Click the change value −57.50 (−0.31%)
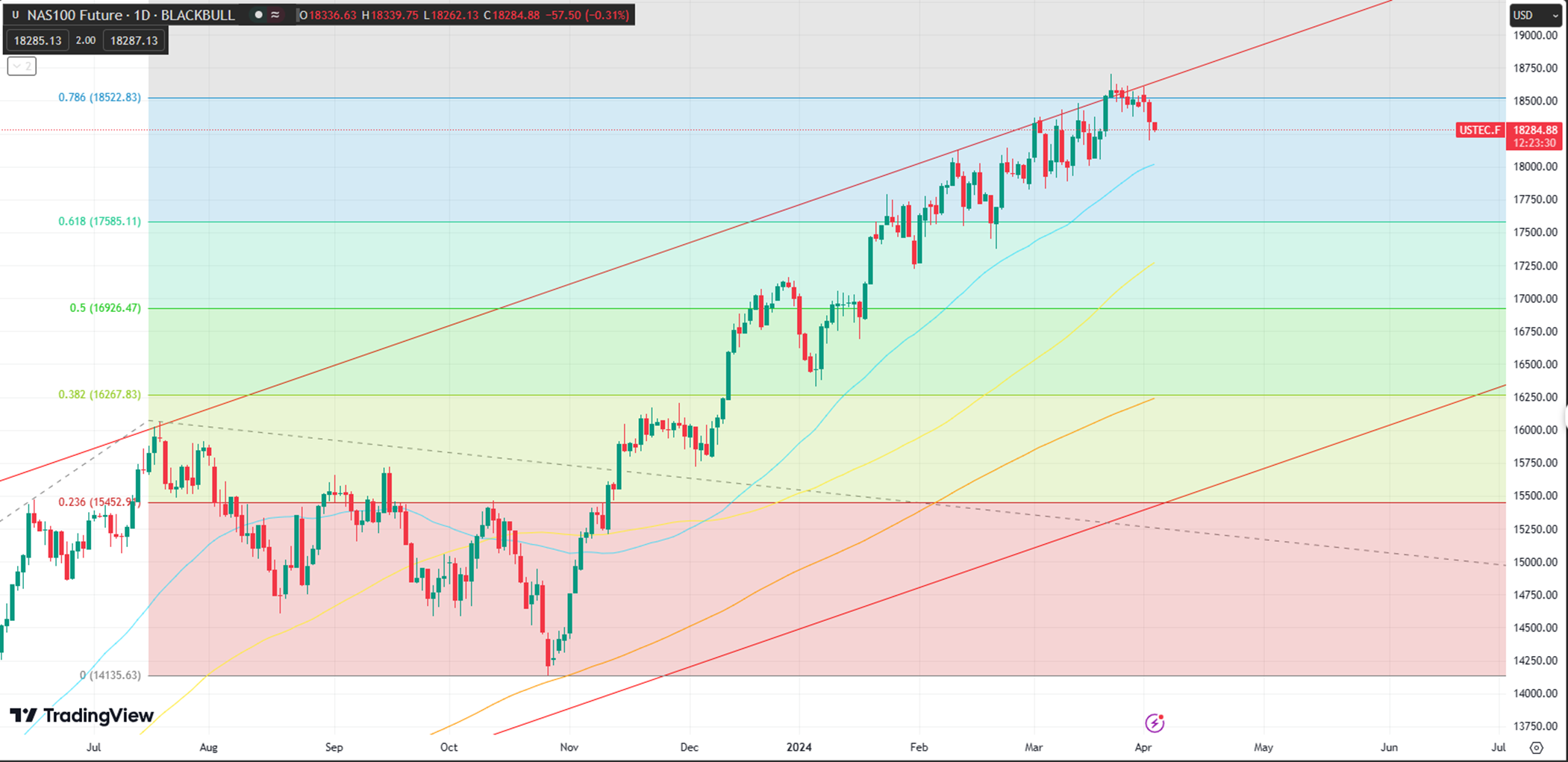Viewport: 1568px width, 762px height. (587, 15)
